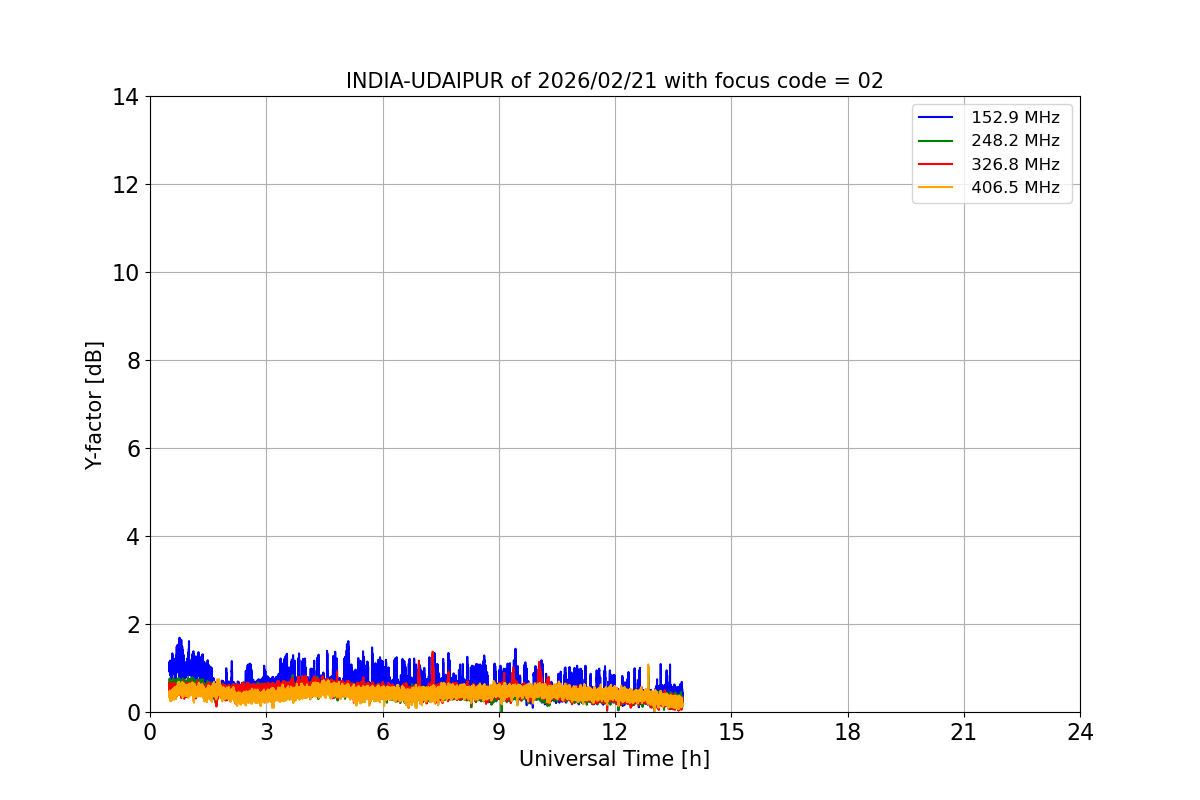Click the y-axis tick label 14
The width and height of the screenshot is (1200, 800).
click(125, 97)
